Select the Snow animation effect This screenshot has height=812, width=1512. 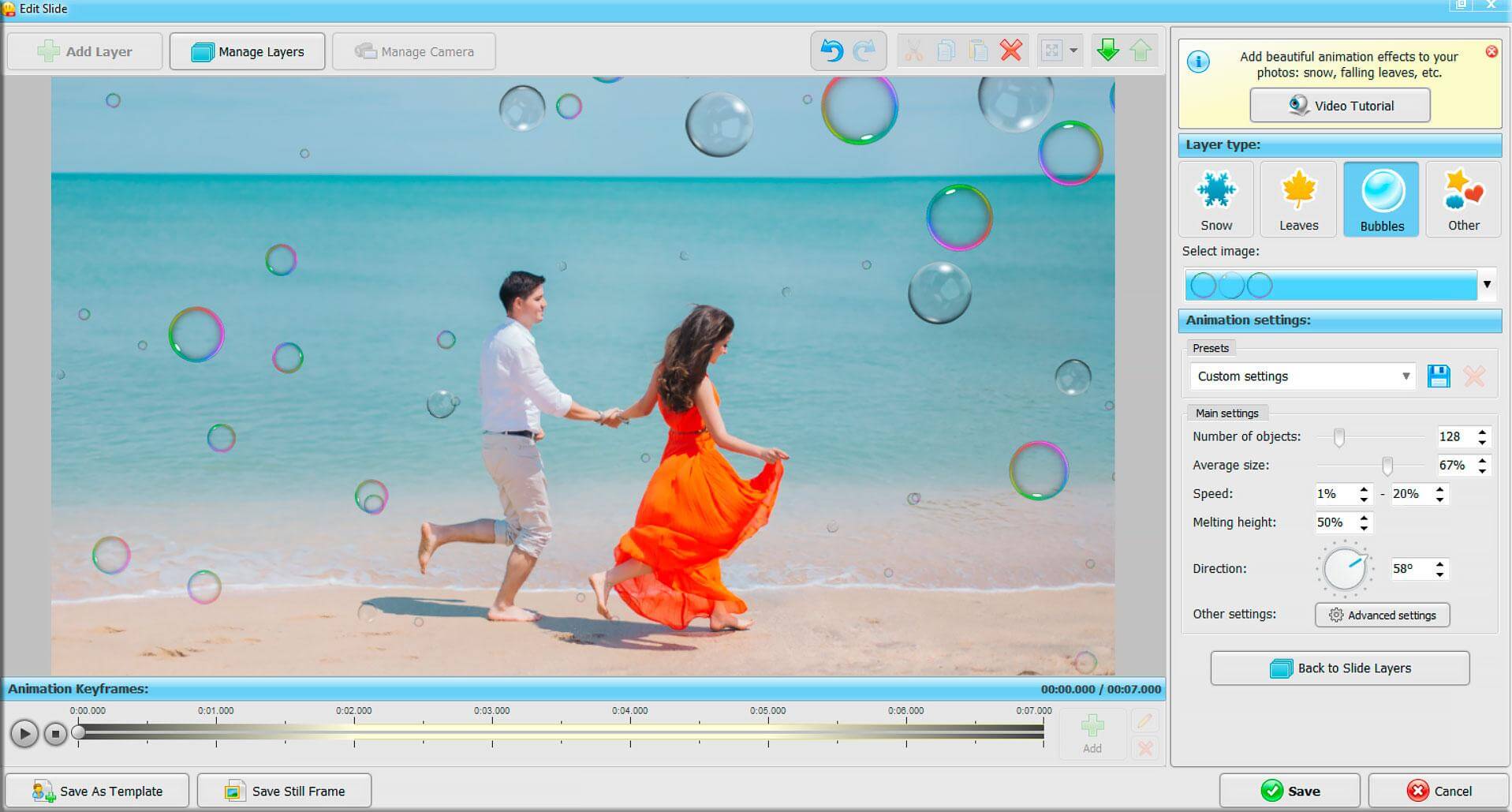(x=1215, y=199)
